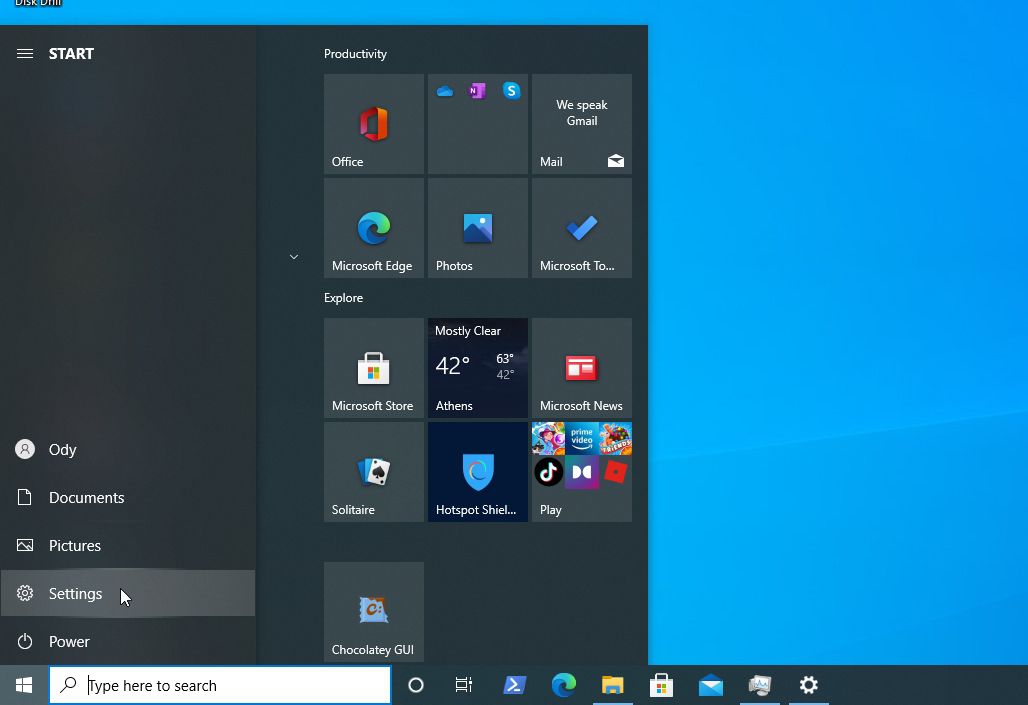Open the Mail tile showing We speak Gmail
The image size is (1028, 705).
click(x=582, y=124)
